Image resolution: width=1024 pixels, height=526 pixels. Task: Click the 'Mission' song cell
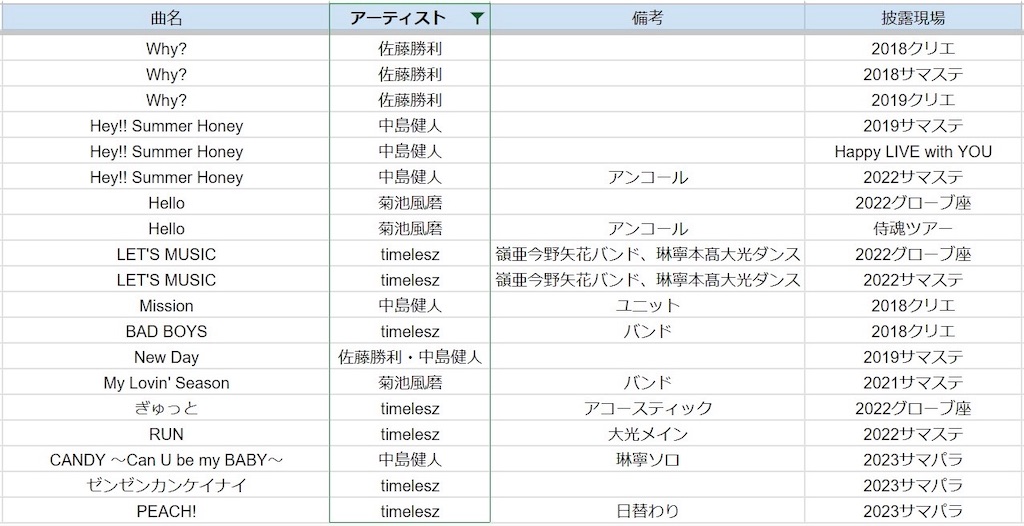click(166, 306)
